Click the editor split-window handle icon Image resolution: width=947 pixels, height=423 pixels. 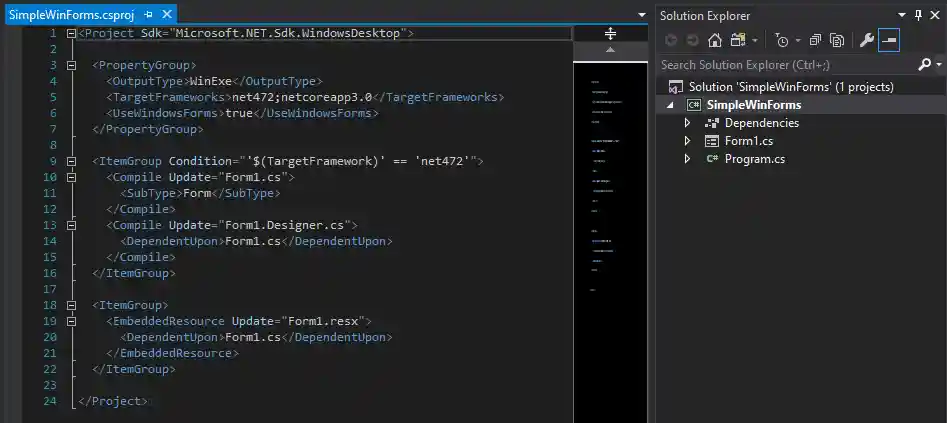(610, 33)
